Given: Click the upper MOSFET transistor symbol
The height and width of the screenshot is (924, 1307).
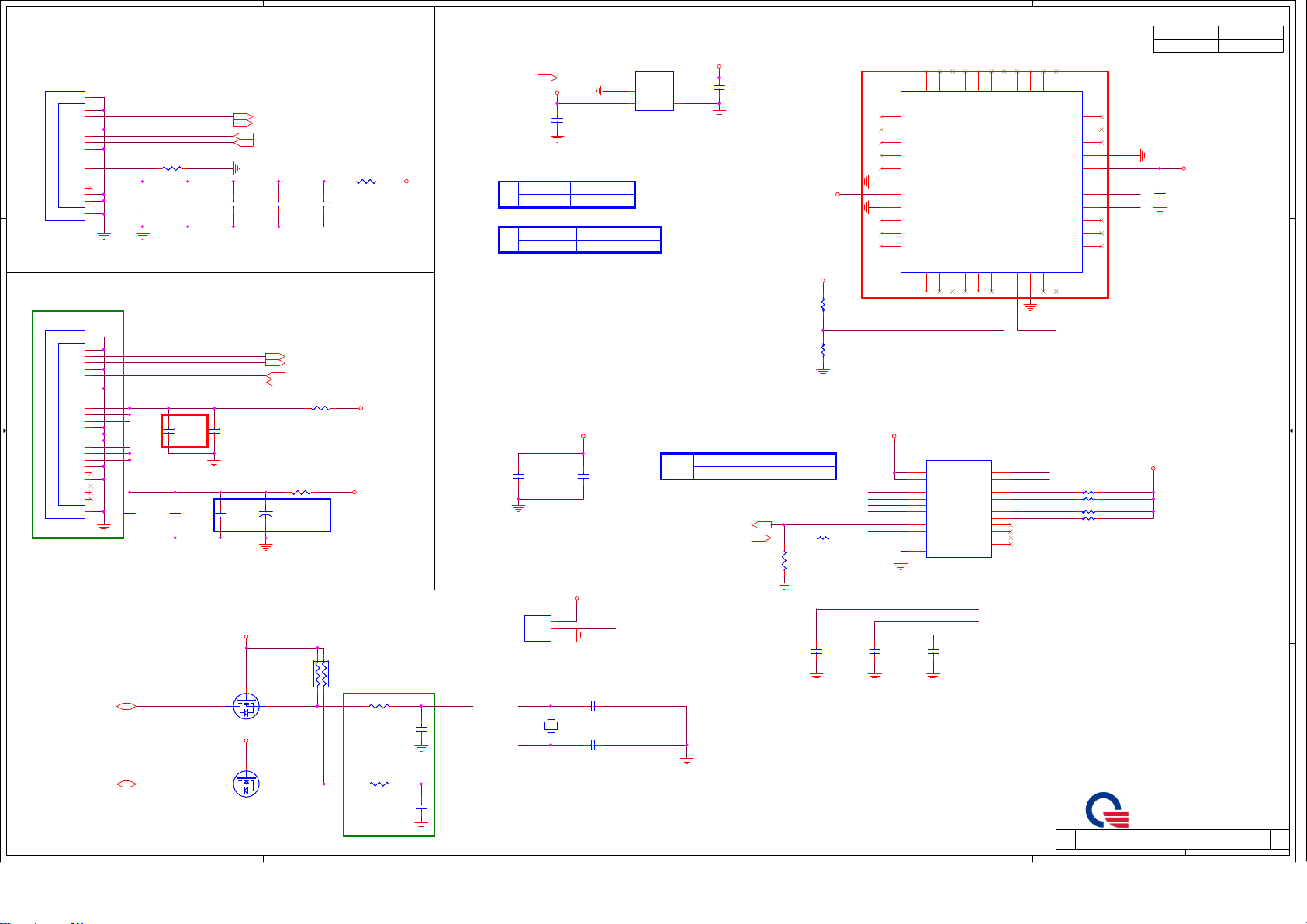Looking at the screenshot, I should pos(246,706).
